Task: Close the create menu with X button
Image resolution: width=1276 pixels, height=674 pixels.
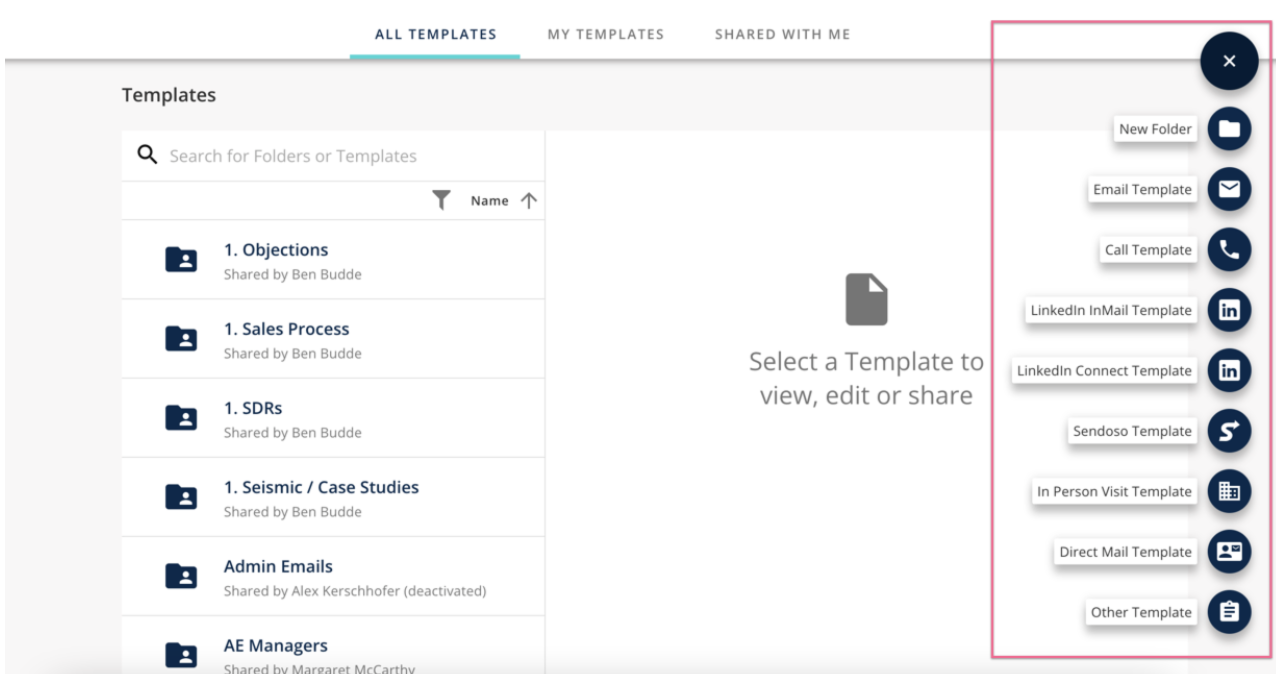Action: [x=1229, y=61]
